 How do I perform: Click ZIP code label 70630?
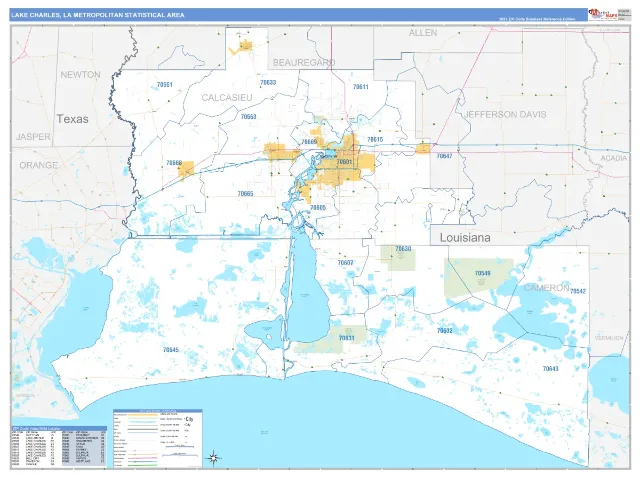[x=403, y=249]
